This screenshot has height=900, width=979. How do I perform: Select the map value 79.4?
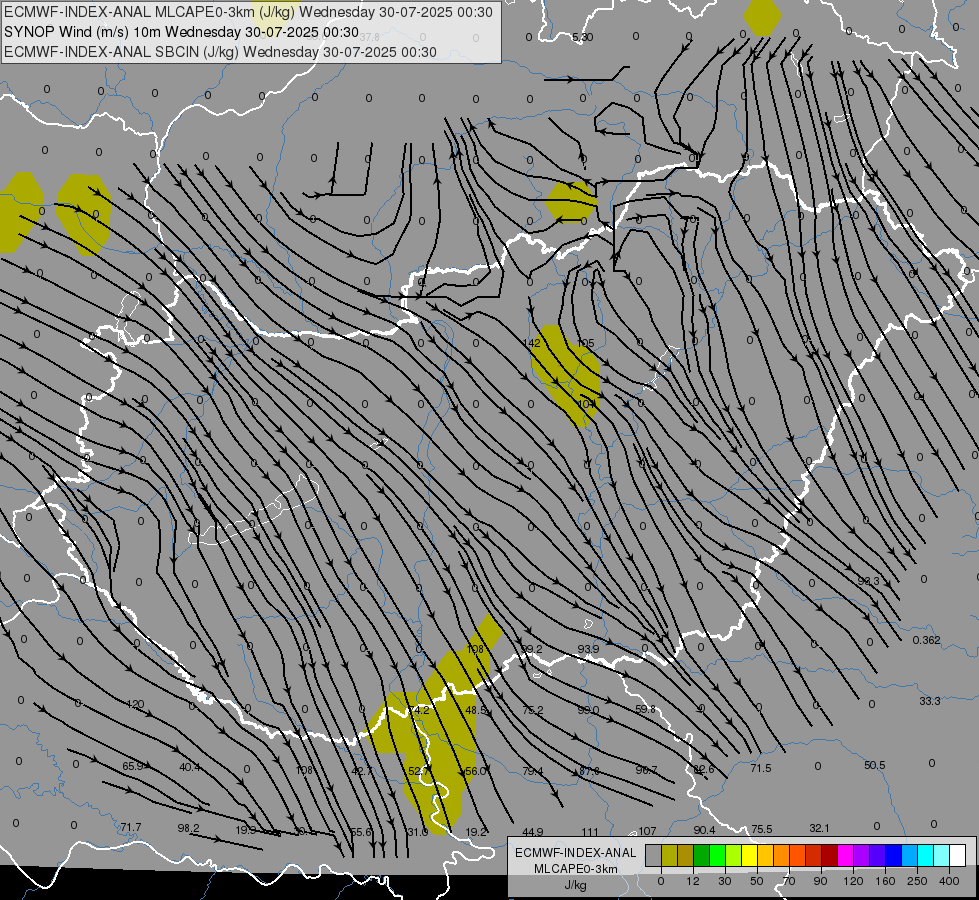(x=533, y=771)
